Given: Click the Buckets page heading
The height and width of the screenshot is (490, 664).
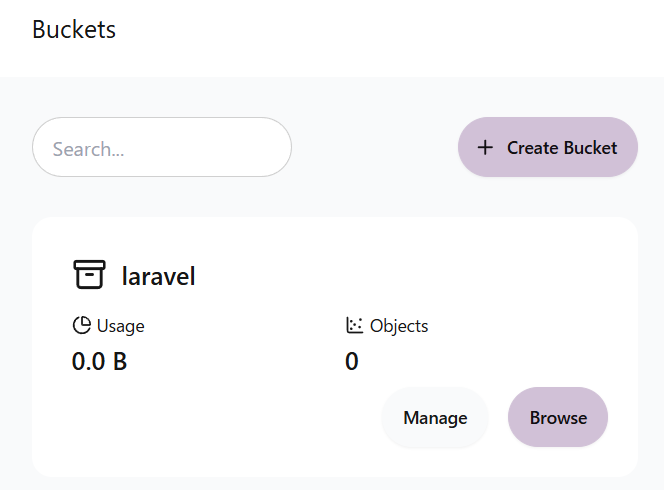Looking at the screenshot, I should 74,30.
